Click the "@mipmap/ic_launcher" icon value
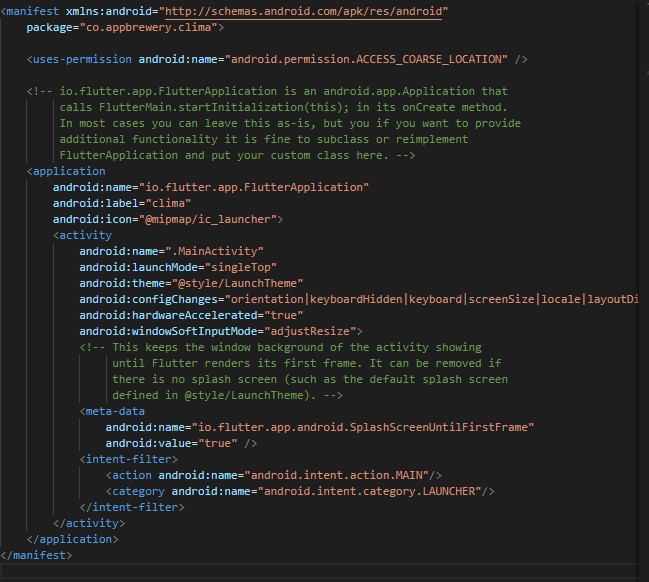 click(208, 219)
